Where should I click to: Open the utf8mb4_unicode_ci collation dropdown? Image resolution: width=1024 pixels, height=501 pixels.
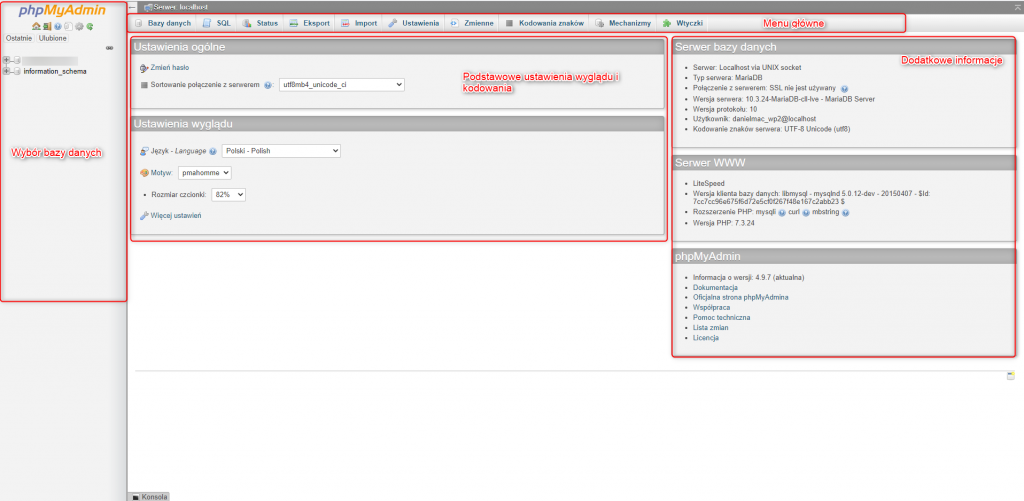click(341, 85)
